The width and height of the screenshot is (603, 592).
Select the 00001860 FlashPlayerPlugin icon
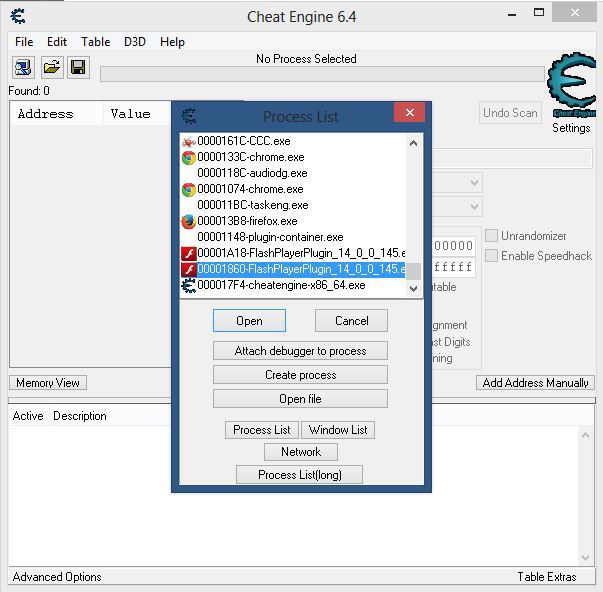coord(188,269)
